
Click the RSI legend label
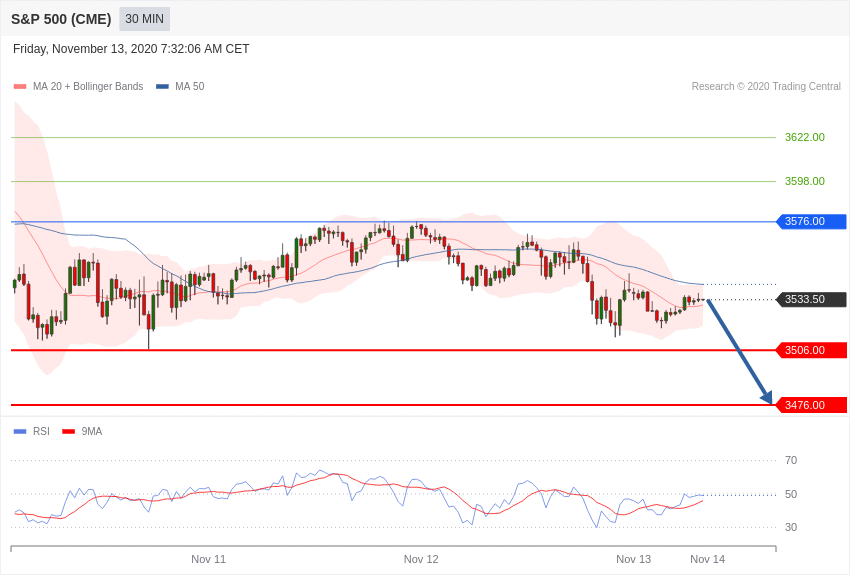pyautogui.click(x=41, y=431)
